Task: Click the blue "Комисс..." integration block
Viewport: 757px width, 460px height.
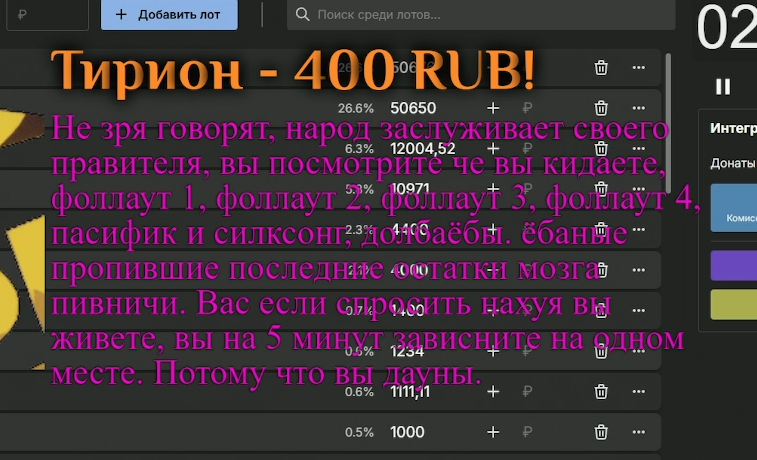Action: (x=734, y=208)
